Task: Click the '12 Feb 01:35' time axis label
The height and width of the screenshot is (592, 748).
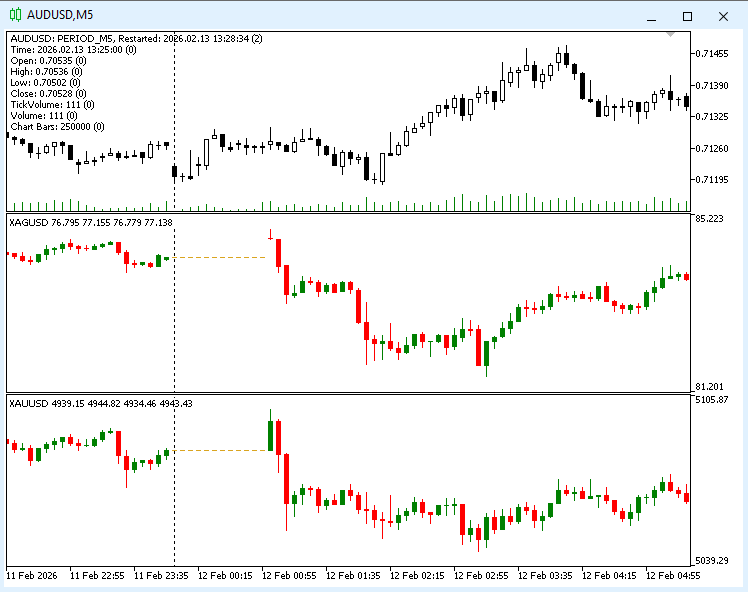Action: click(353, 576)
